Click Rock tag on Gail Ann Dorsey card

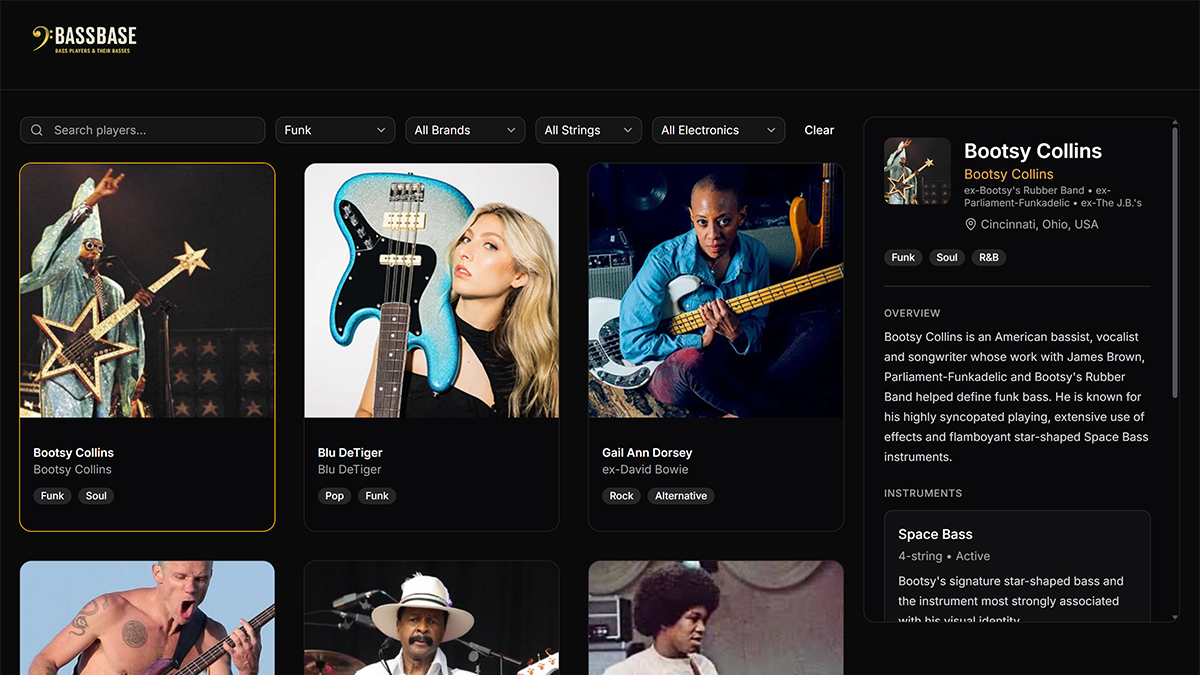click(x=622, y=496)
